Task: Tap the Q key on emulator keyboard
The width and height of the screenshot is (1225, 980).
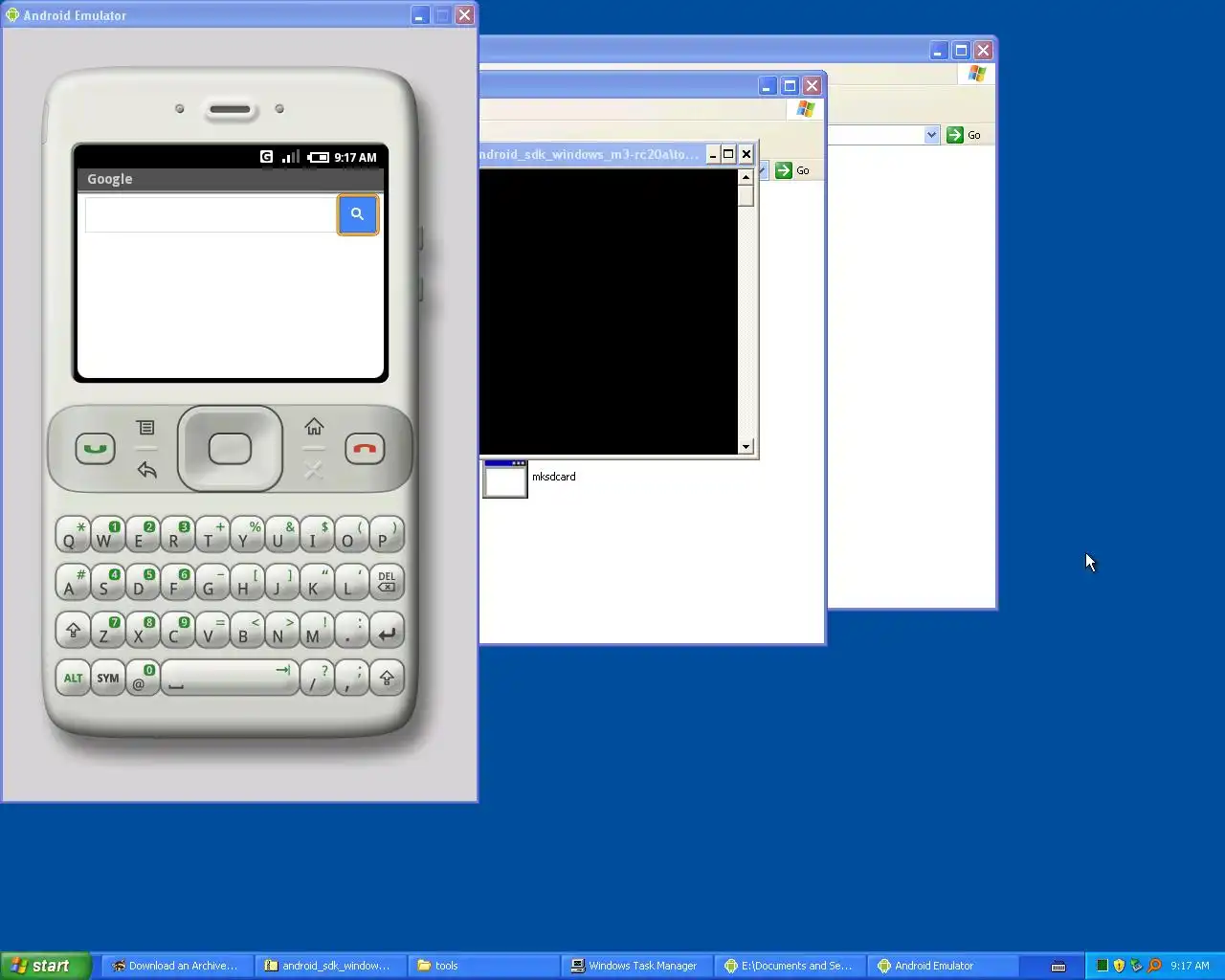Action: coord(73,535)
